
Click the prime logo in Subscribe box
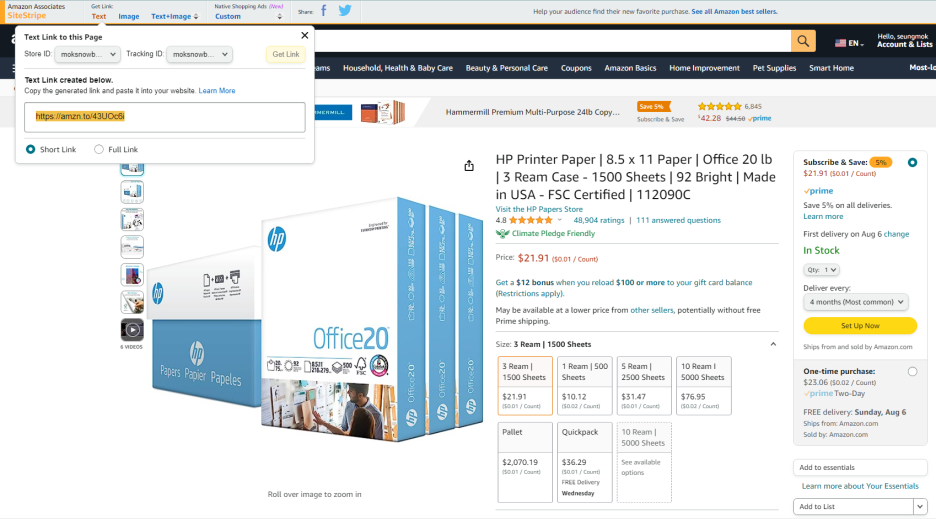[818, 191]
